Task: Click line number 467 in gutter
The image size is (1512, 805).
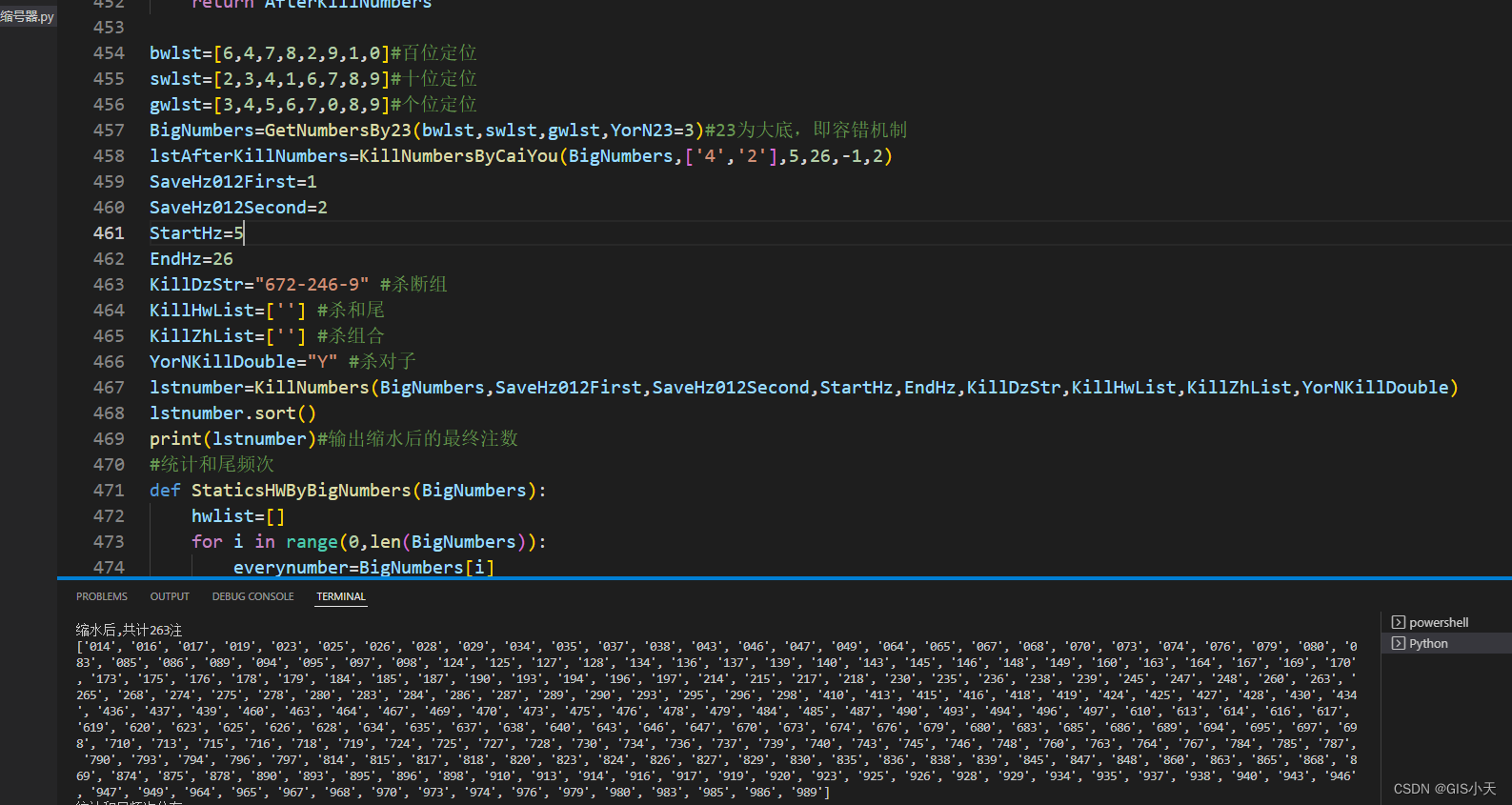Action: pyautogui.click(x=109, y=387)
